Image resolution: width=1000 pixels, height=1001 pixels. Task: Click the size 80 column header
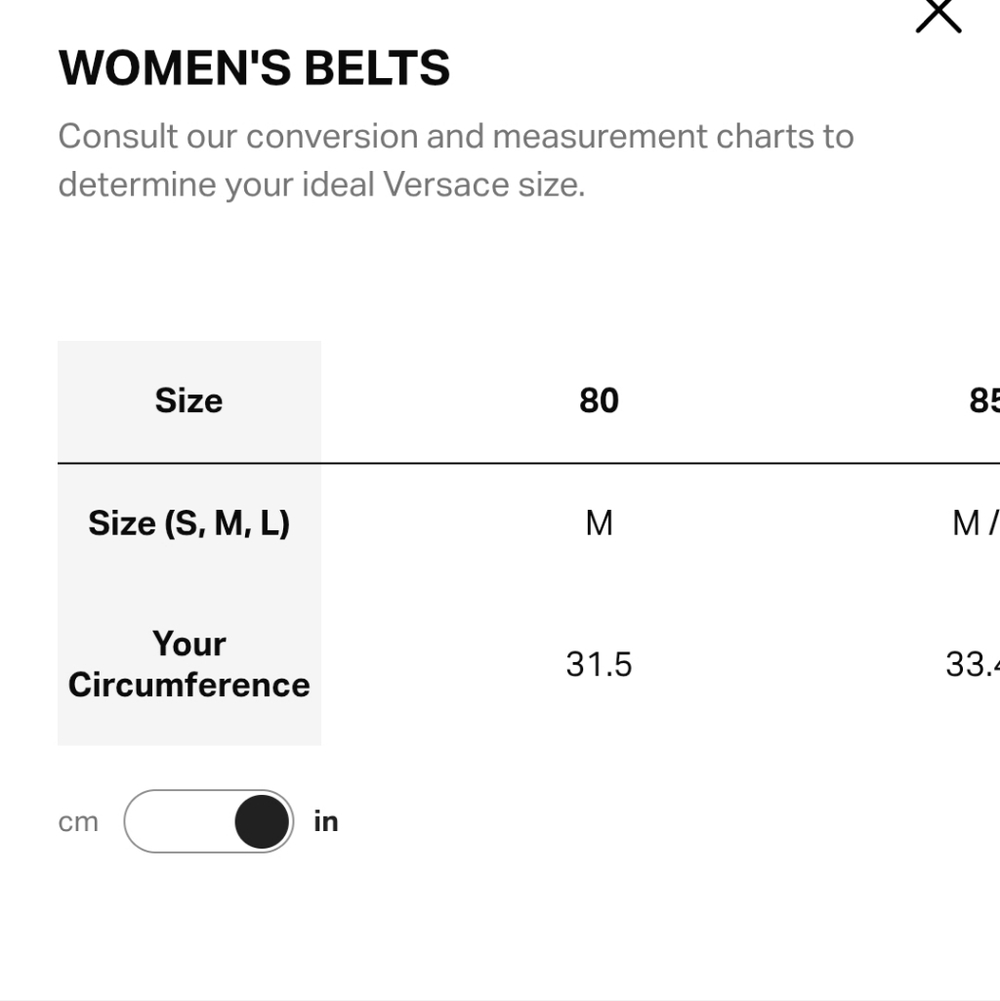(599, 401)
